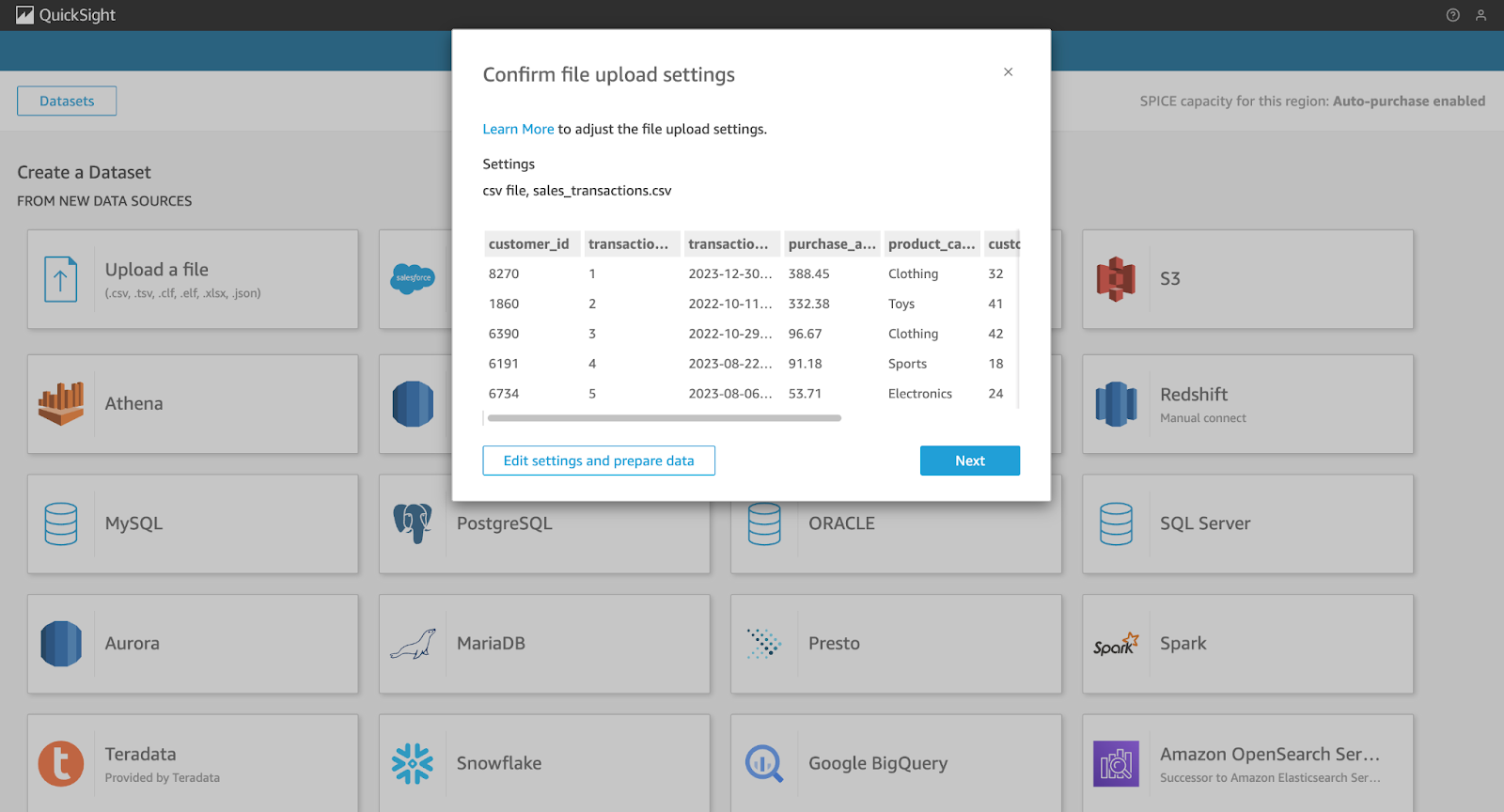1504x812 pixels.
Task: Select the 96.67 purchase amount cell
Action: coord(806,335)
